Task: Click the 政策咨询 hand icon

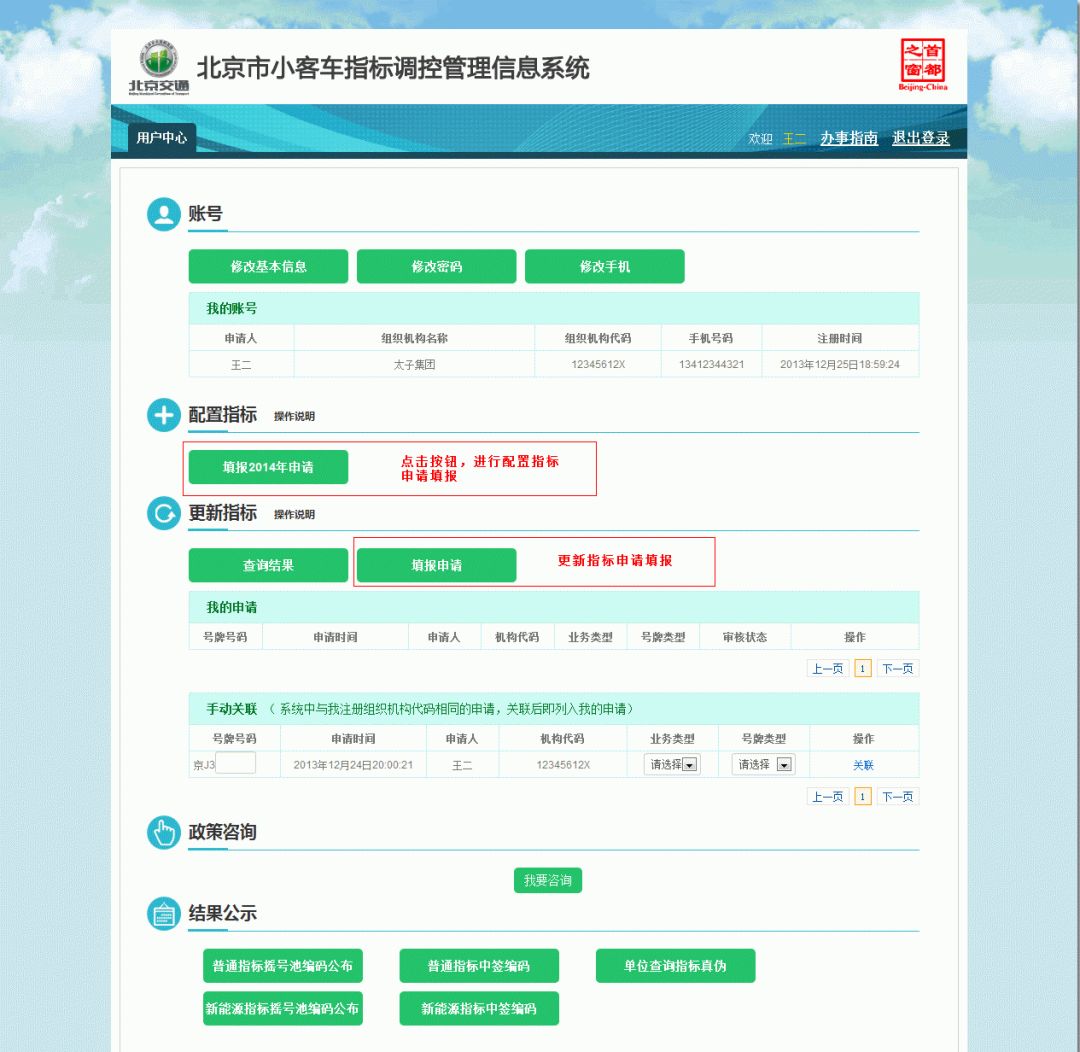Action: point(163,832)
